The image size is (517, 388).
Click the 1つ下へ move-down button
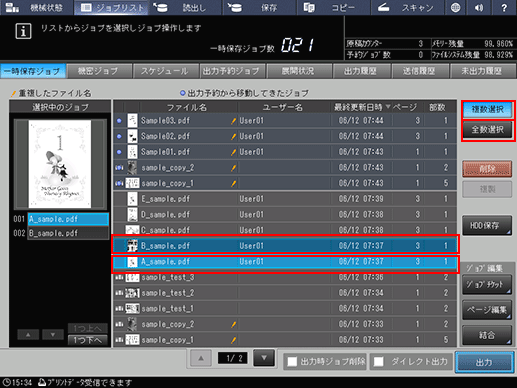pos(87,340)
